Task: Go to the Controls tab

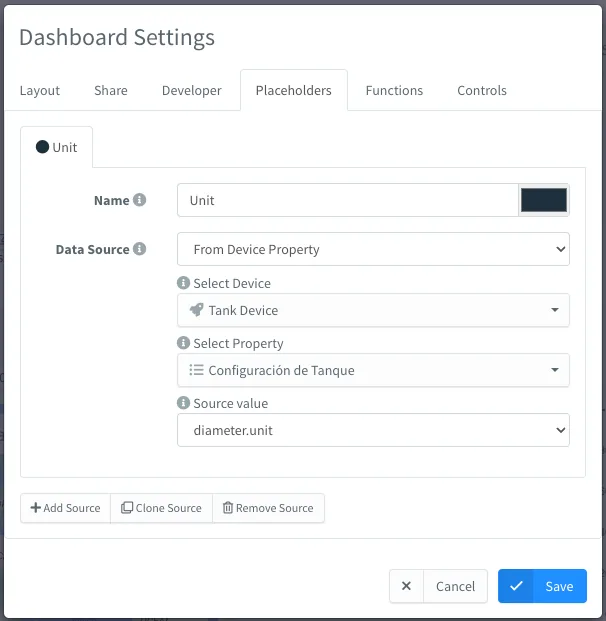Action: click(x=482, y=90)
